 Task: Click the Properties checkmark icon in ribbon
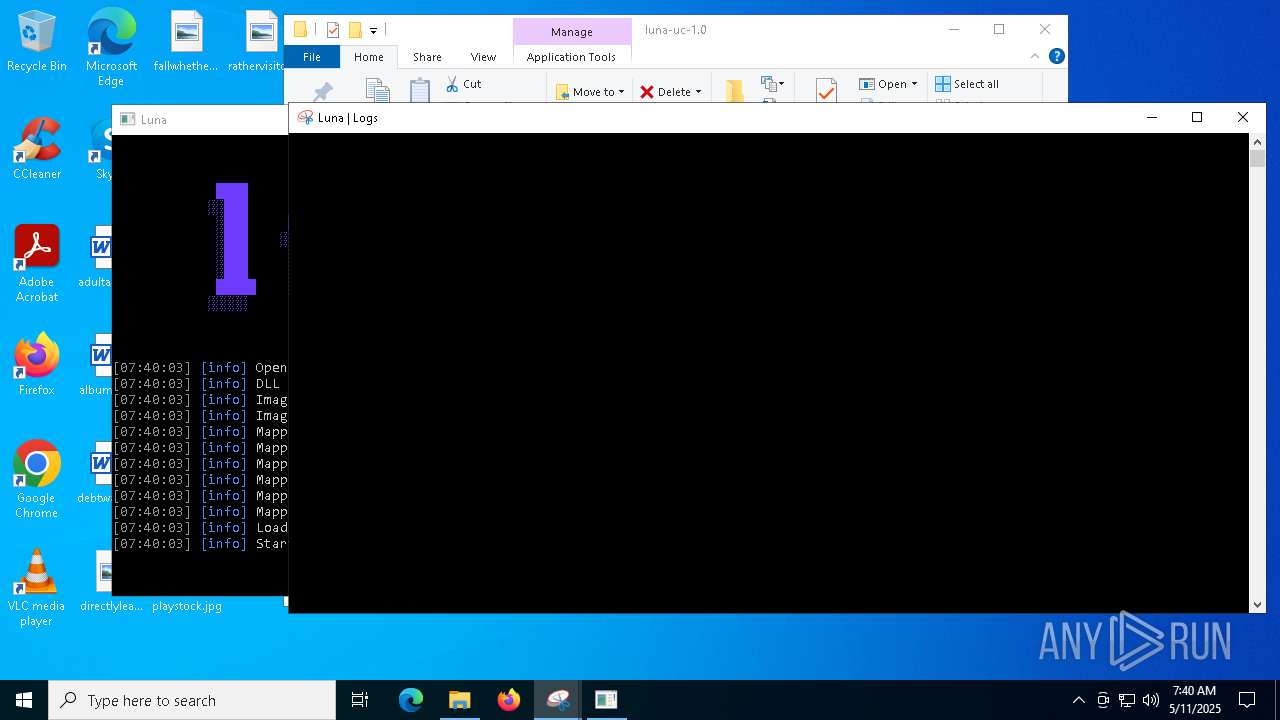coord(826,91)
